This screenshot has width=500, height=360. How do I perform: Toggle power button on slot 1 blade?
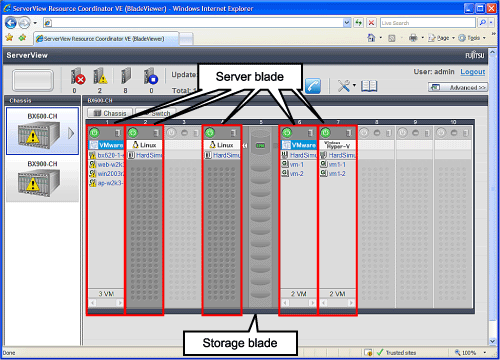[94, 133]
